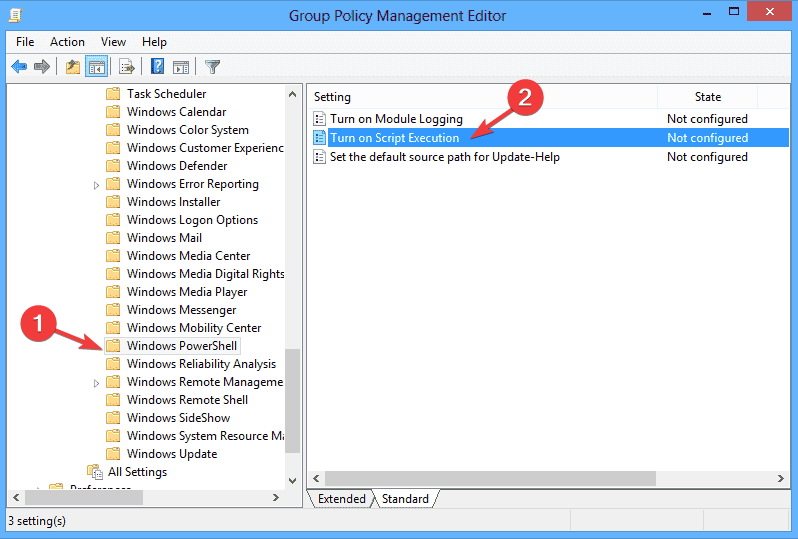Click the Windows Defender folder icon
This screenshot has height=539, width=798.
tap(113, 166)
